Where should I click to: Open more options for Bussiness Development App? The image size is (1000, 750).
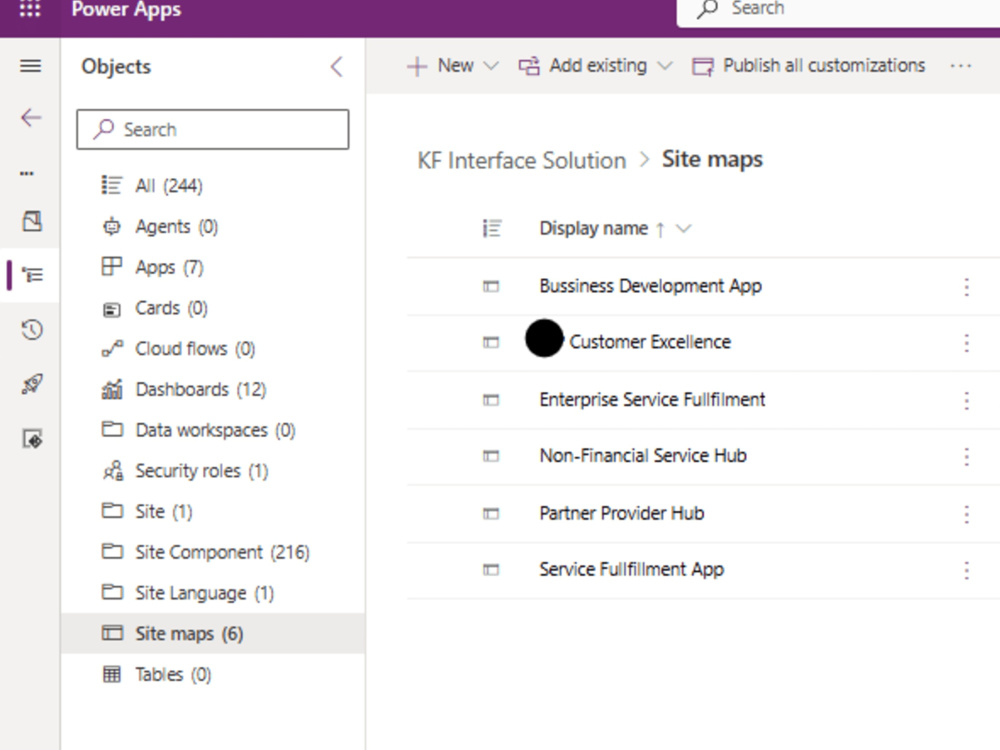[967, 287]
